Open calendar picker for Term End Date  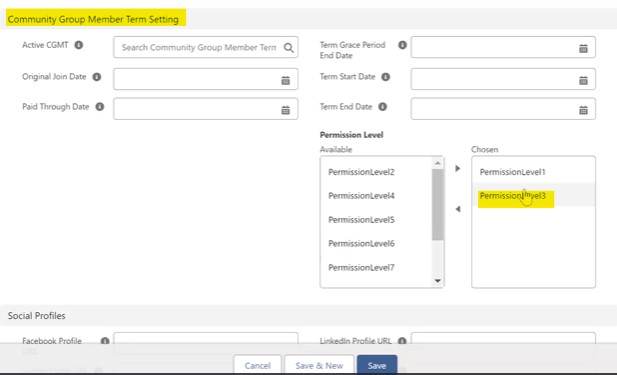(x=583, y=110)
